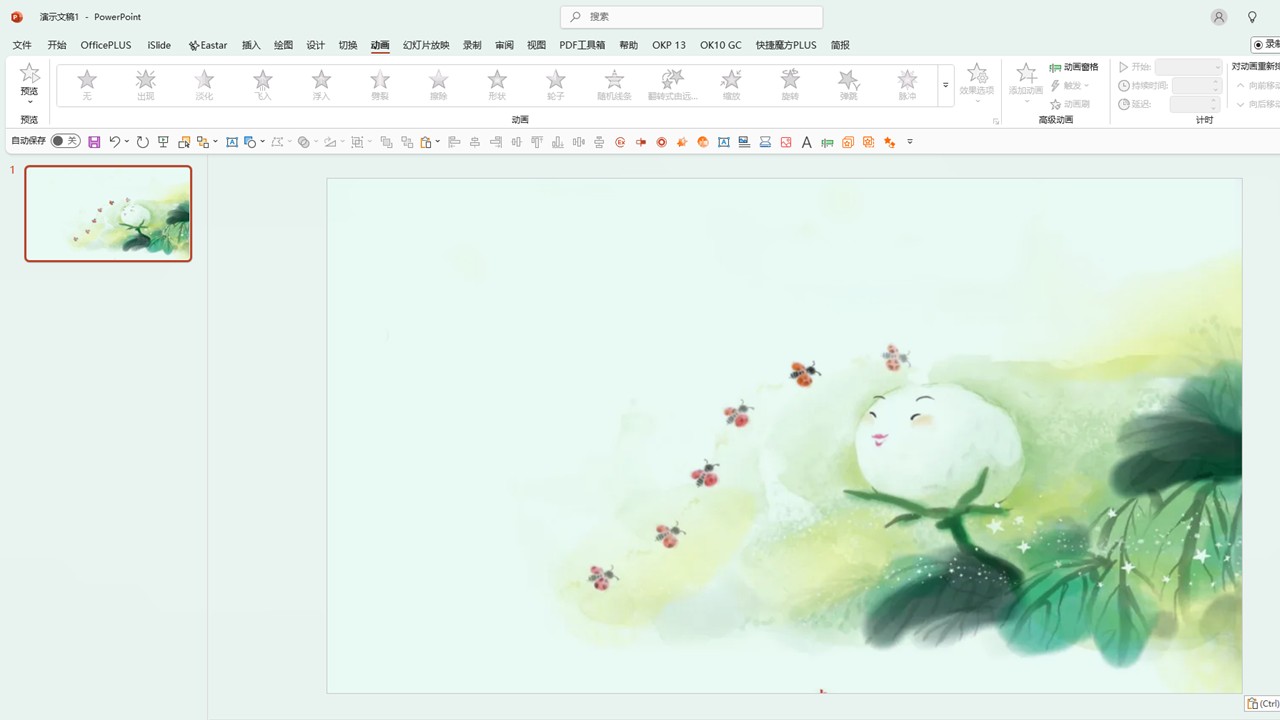Click the large letter A font icon

point(807,142)
